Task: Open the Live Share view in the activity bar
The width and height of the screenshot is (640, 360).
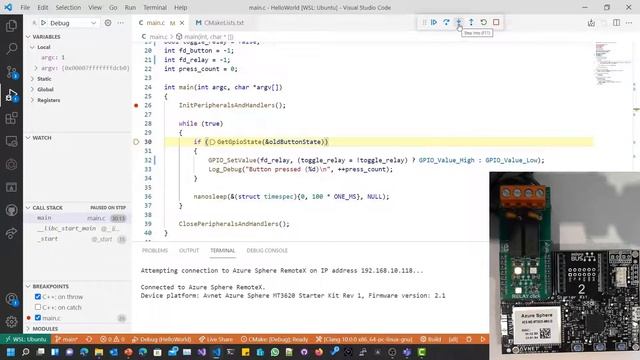Action: (11, 233)
